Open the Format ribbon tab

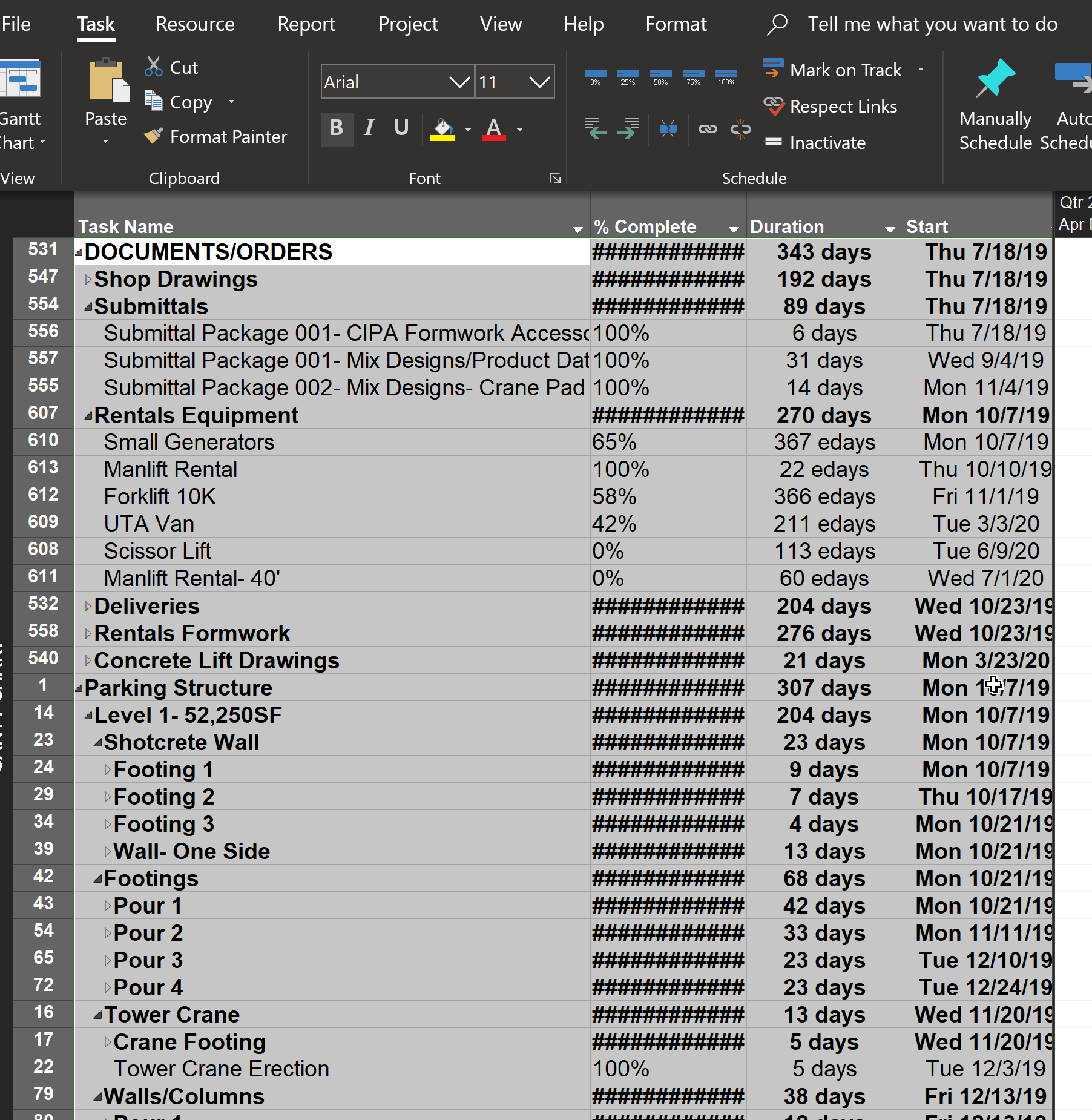point(676,24)
